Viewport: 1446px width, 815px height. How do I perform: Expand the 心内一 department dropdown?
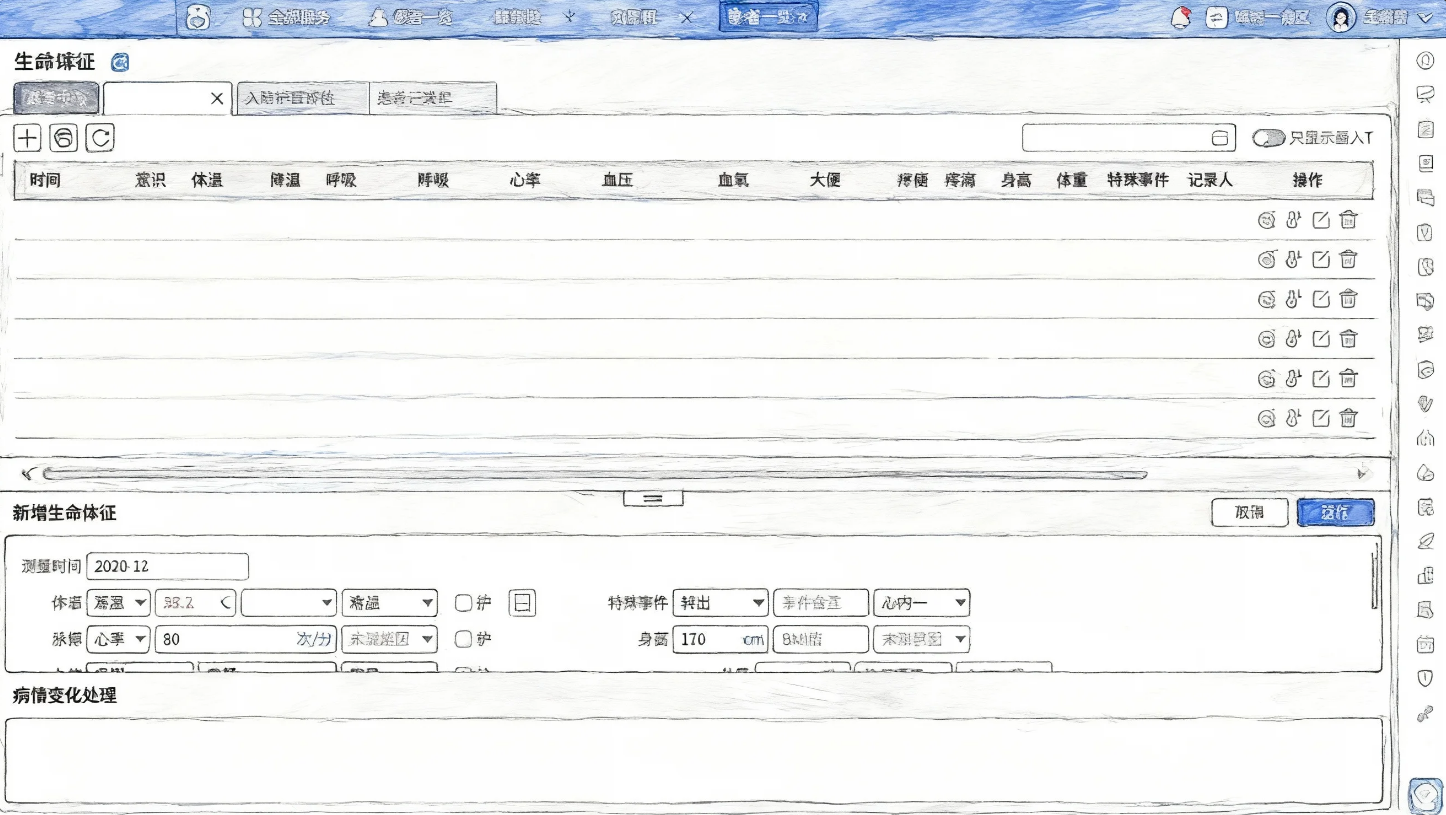pyautogui.click(x=922, y=603)
